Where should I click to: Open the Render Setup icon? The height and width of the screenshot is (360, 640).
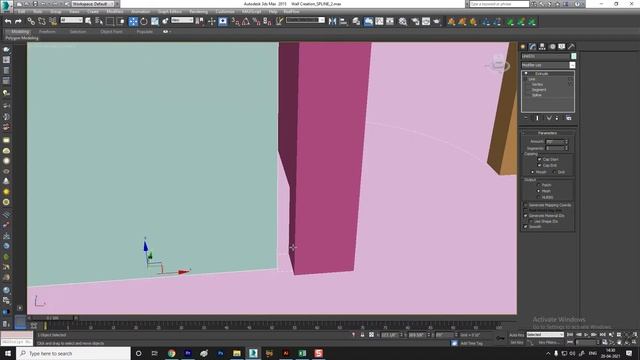pos(415,21)
